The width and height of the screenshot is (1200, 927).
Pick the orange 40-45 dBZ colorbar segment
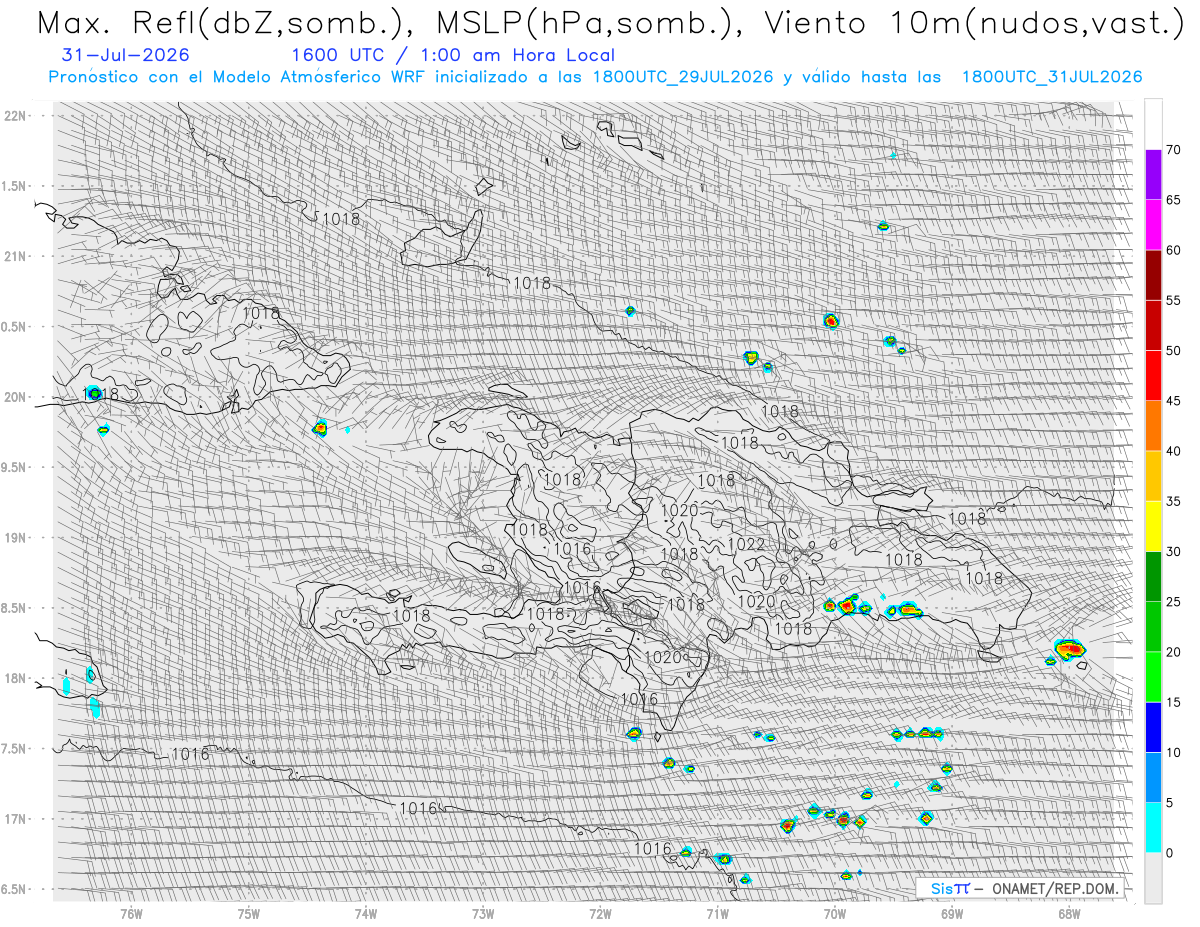pos(1153,426)
